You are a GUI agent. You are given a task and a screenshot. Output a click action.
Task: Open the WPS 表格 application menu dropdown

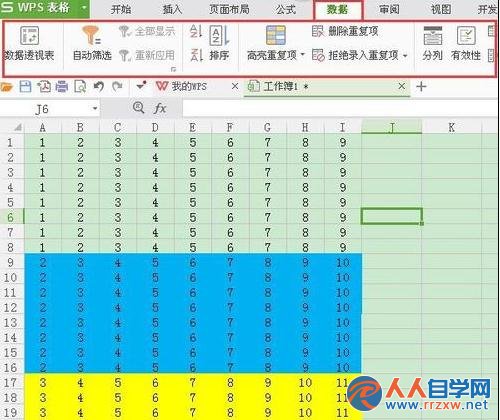tap(84, 7)
